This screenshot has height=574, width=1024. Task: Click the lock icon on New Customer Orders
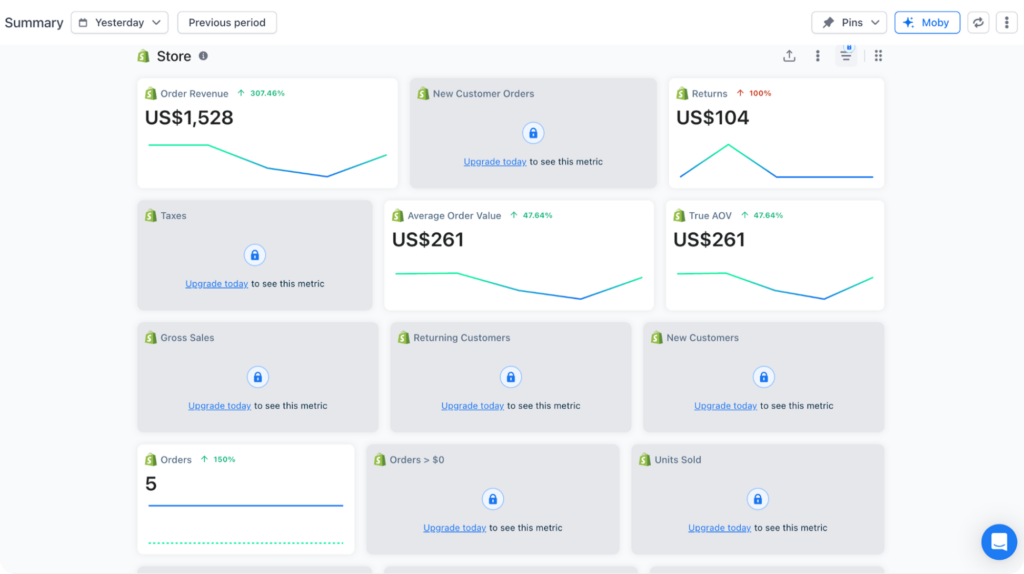click(x=533, y=133)
